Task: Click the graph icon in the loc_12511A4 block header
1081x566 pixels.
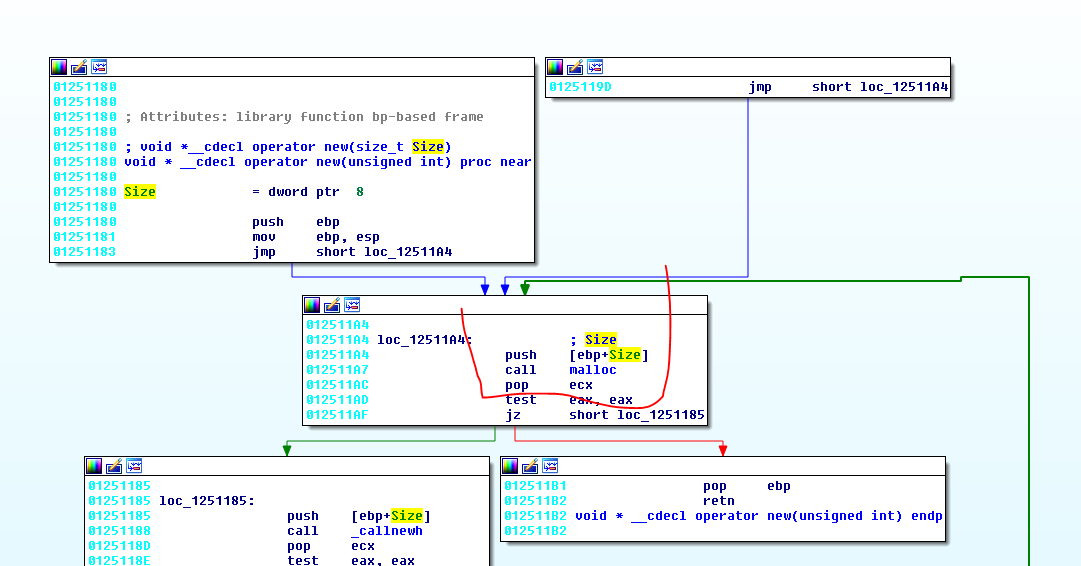Action: coord(352,305)
